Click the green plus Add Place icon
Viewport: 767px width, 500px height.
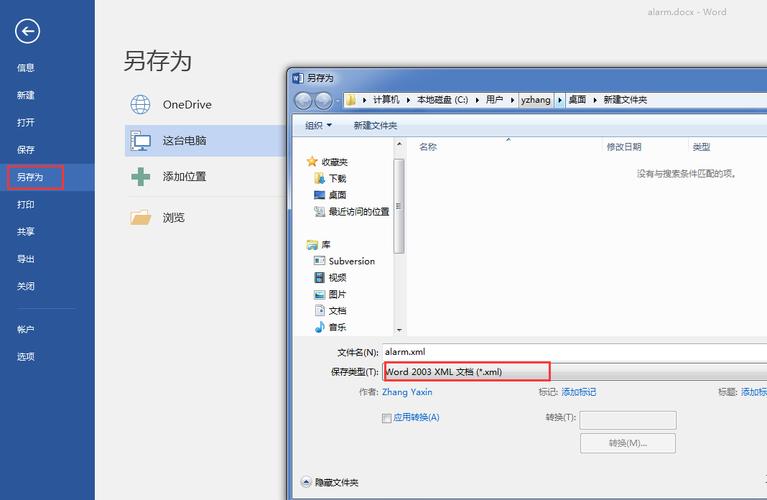click(140, 177)
